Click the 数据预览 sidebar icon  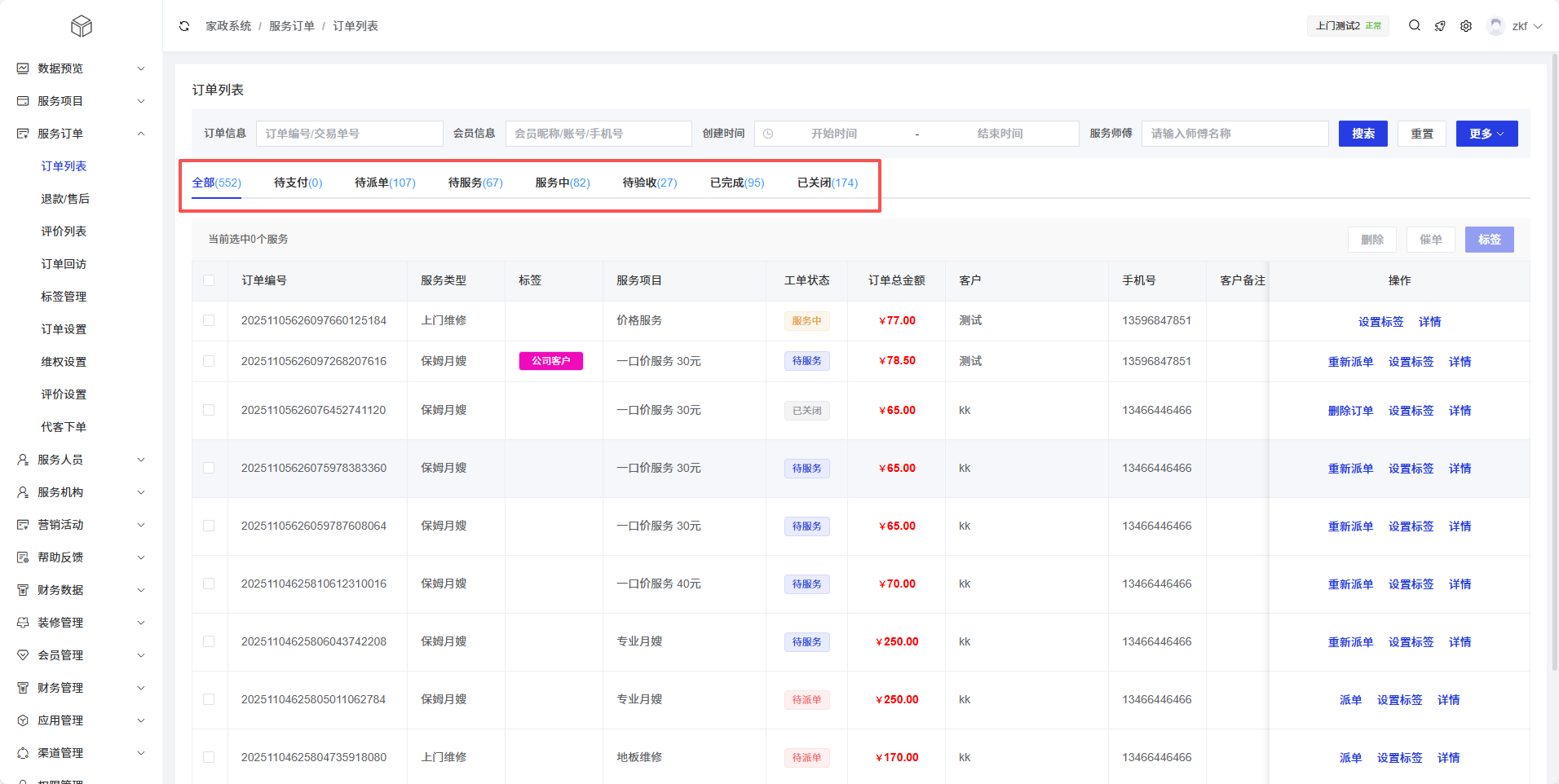(23, 68)
